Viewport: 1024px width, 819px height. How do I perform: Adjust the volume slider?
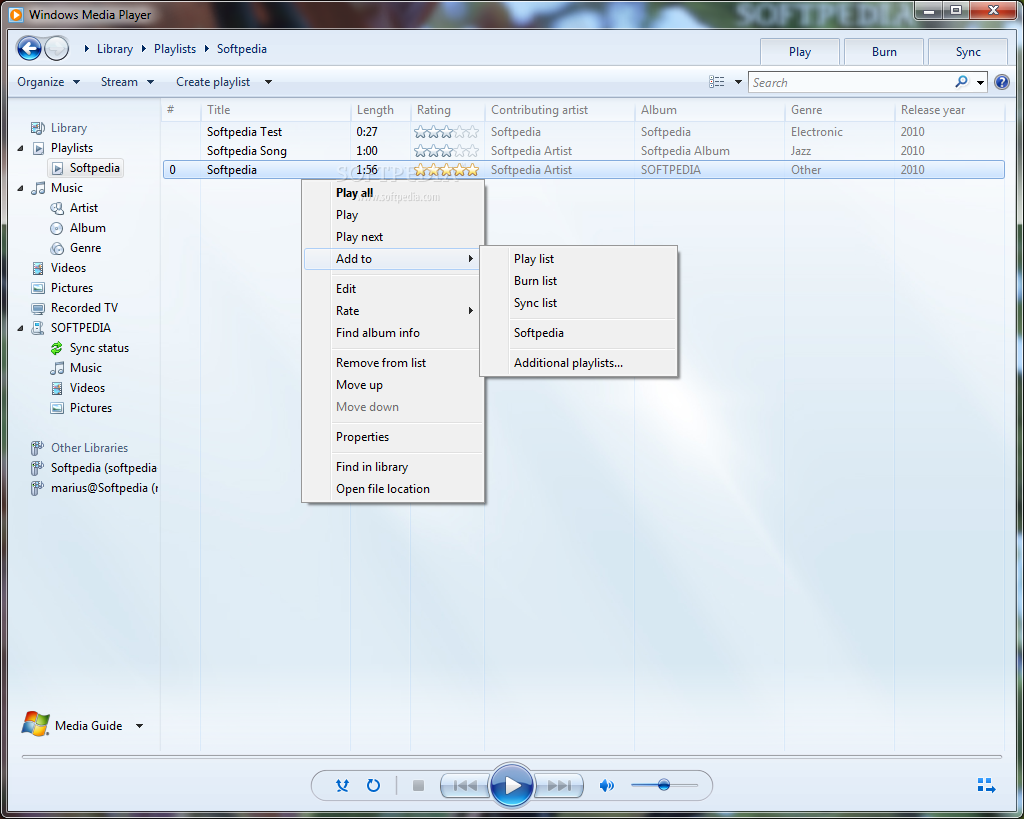coord(664,785)
